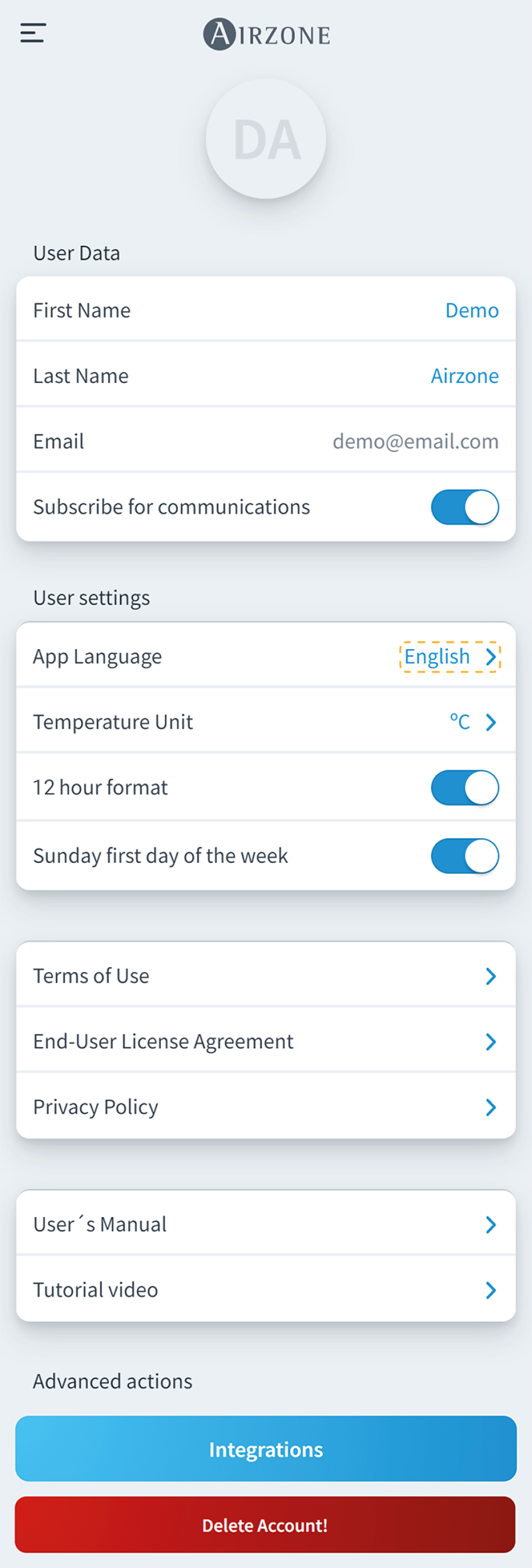Edit the Last Name value Airzone
Image resolution: width=532 pixels, height=1568 pixels.
pyautogui.click(x=464, y=376)
